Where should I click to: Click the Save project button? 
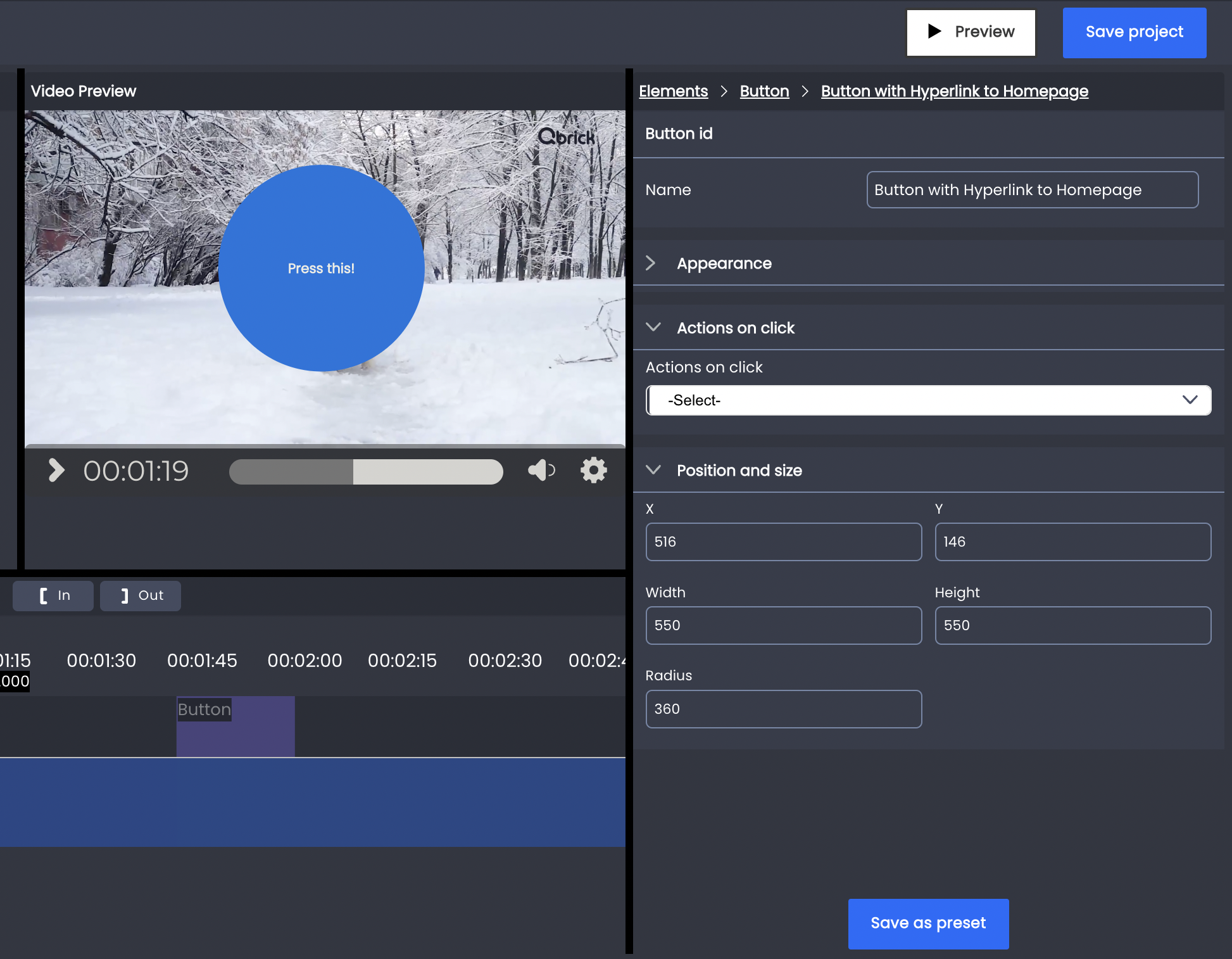click(1135, 32)
